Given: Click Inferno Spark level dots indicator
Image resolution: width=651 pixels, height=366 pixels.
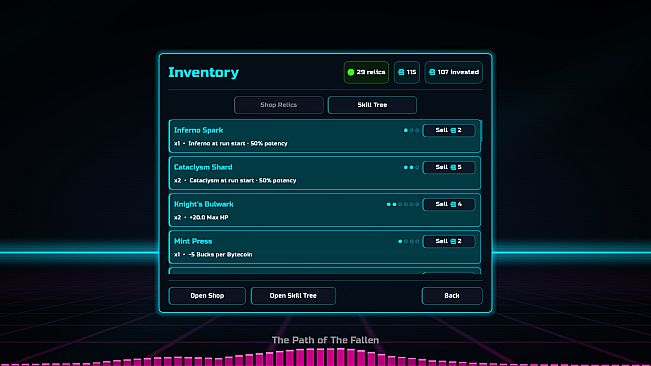Looking at the screenshot, I should tap(411, 130).
